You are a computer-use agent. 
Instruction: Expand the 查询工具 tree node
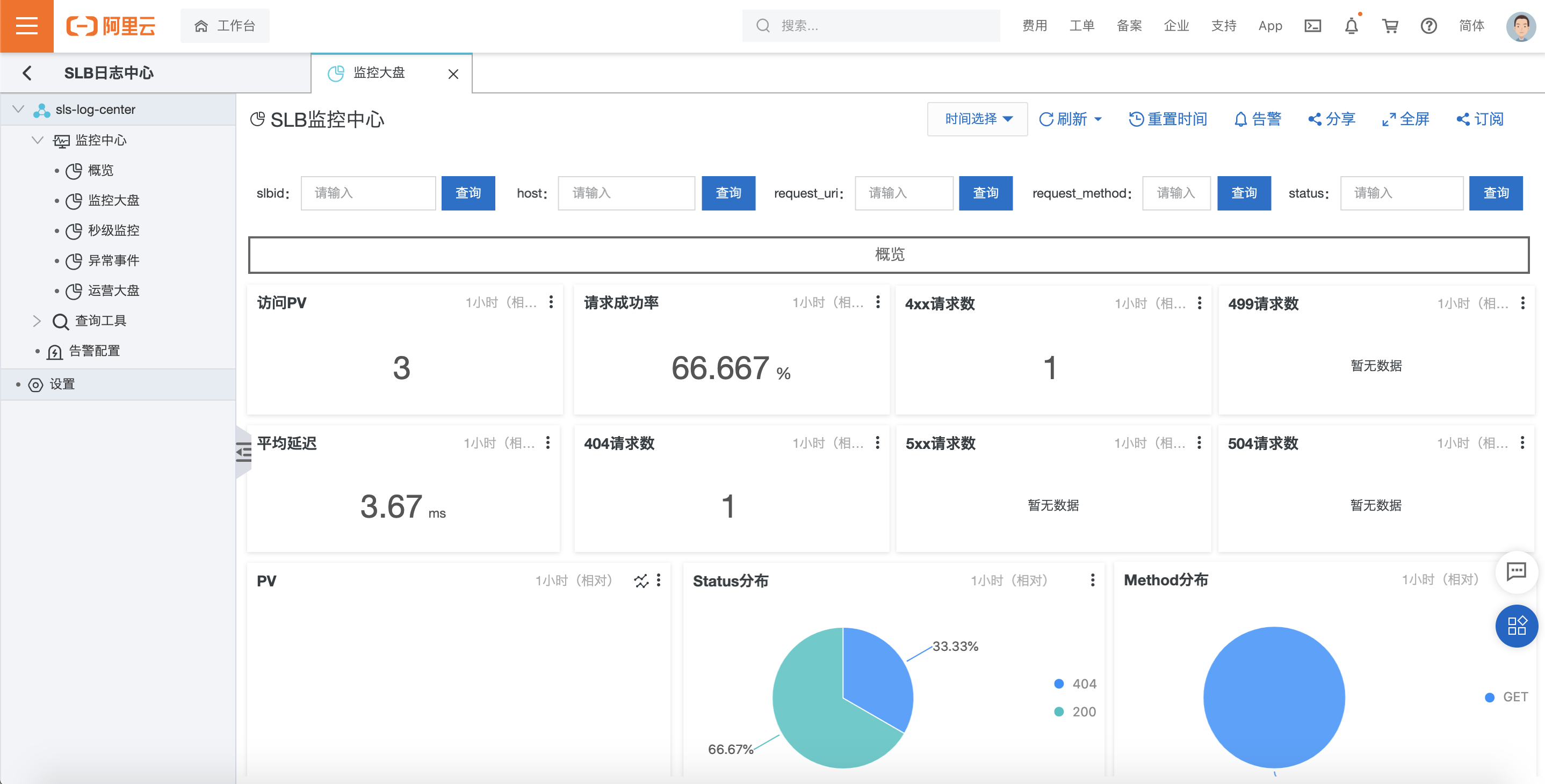[x=37, y=321]
